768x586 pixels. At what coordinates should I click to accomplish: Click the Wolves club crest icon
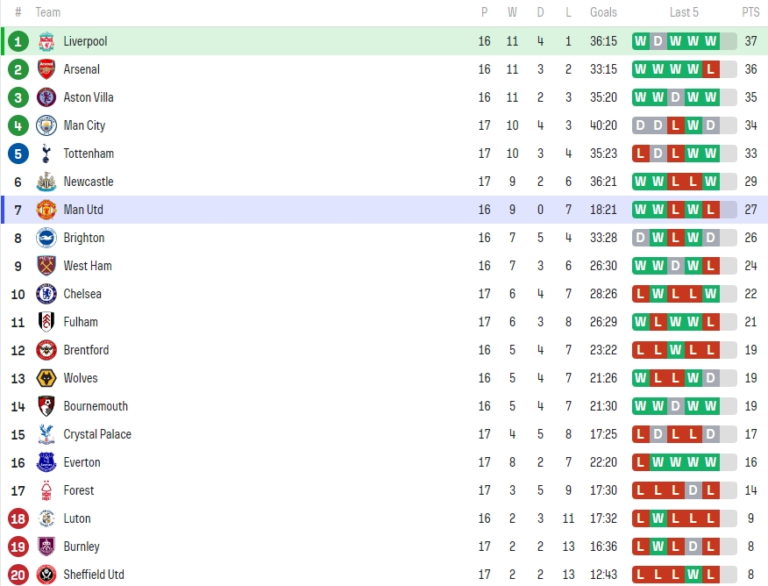click(x=46, y=378)
